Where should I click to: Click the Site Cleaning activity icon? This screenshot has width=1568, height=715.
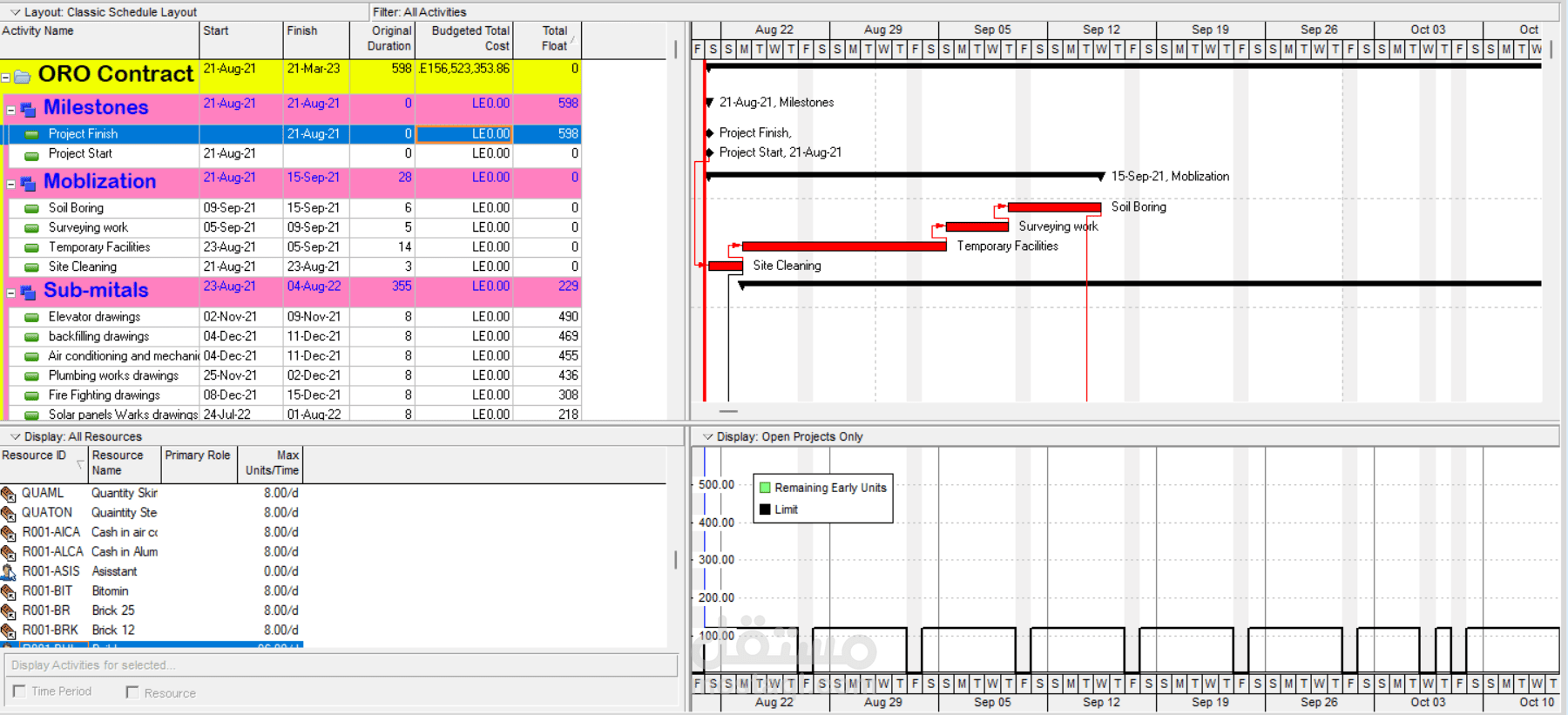coord(31,267)
